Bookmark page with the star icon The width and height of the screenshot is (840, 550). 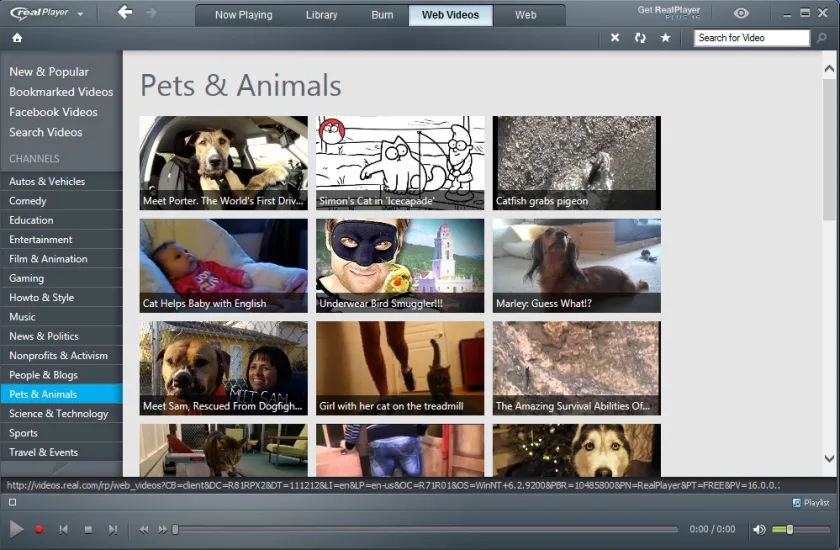pyautogui.click(x=665, y=37)
